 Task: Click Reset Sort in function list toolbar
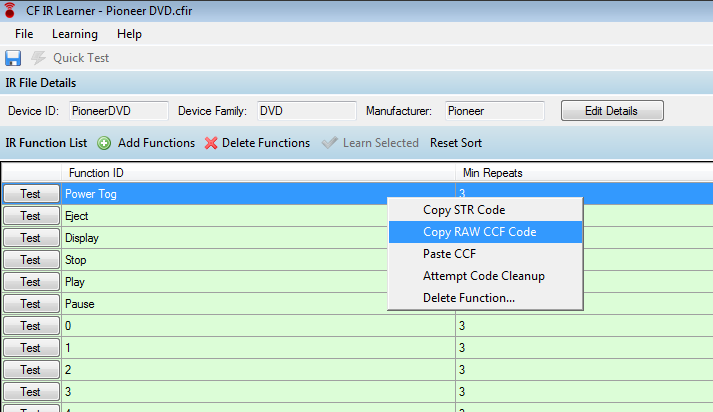pyautogui.click(x=456, y=143)
